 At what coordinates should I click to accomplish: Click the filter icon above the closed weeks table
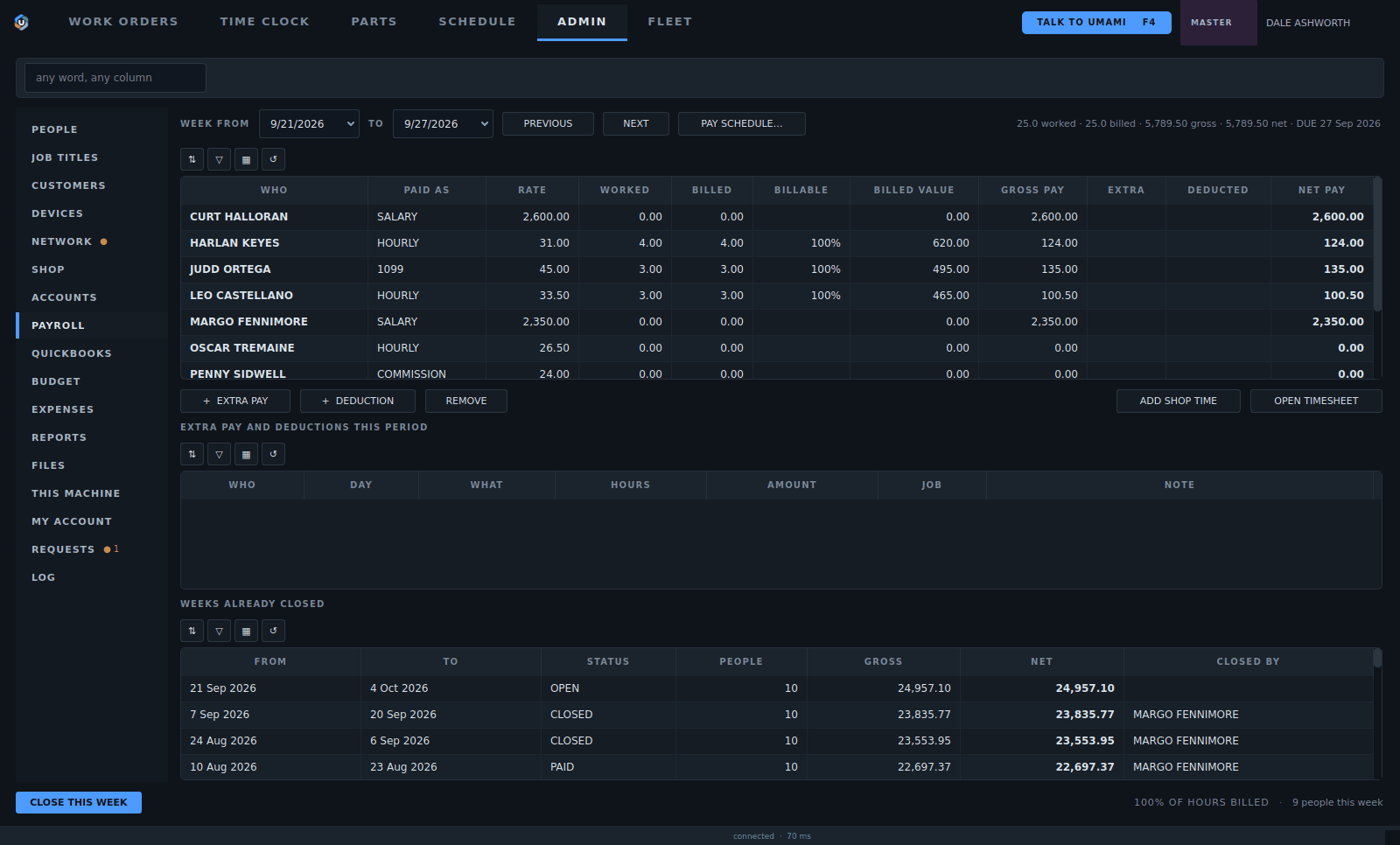[x=219, y=631]
